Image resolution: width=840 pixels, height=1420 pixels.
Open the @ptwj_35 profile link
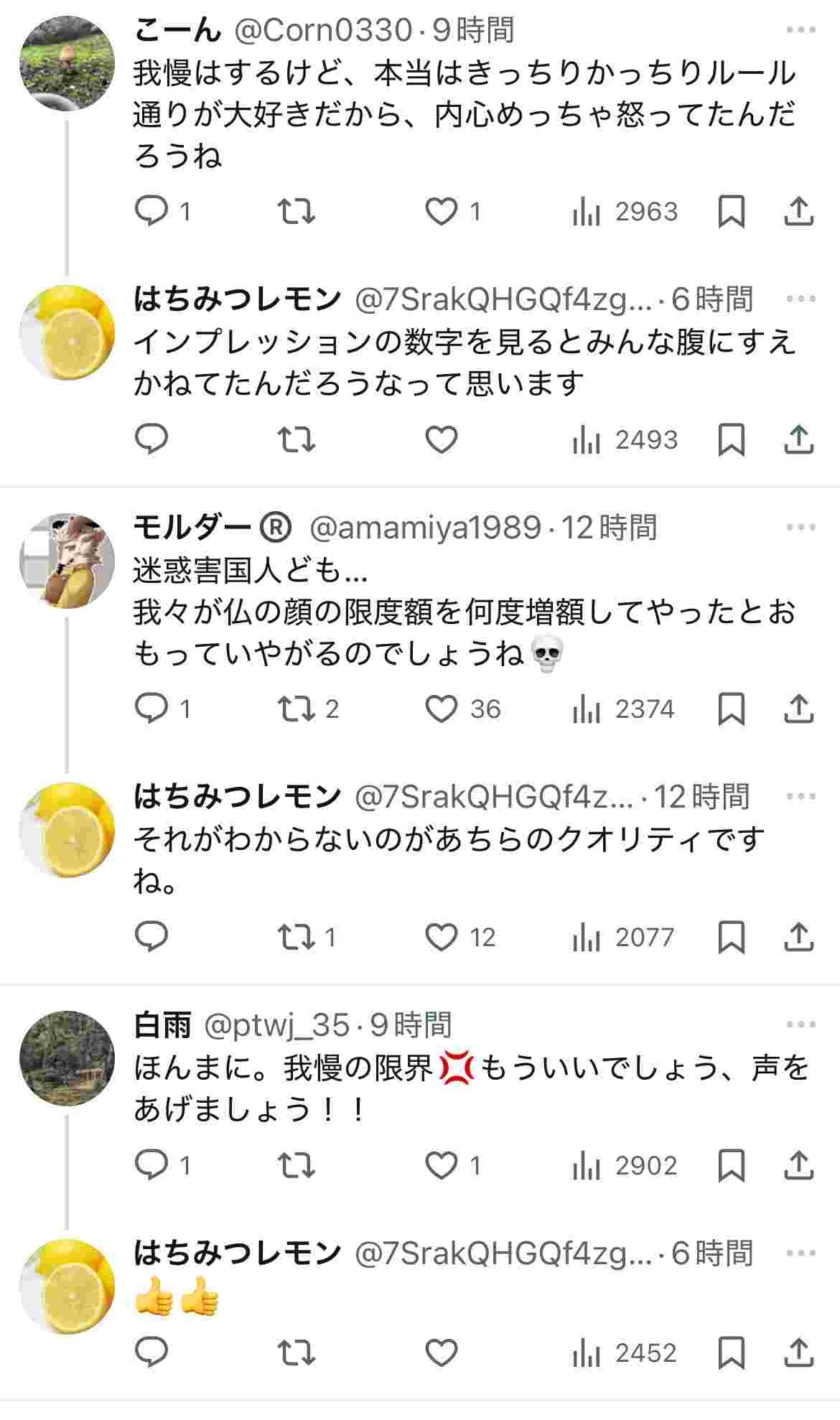(x=277, y=1025)
